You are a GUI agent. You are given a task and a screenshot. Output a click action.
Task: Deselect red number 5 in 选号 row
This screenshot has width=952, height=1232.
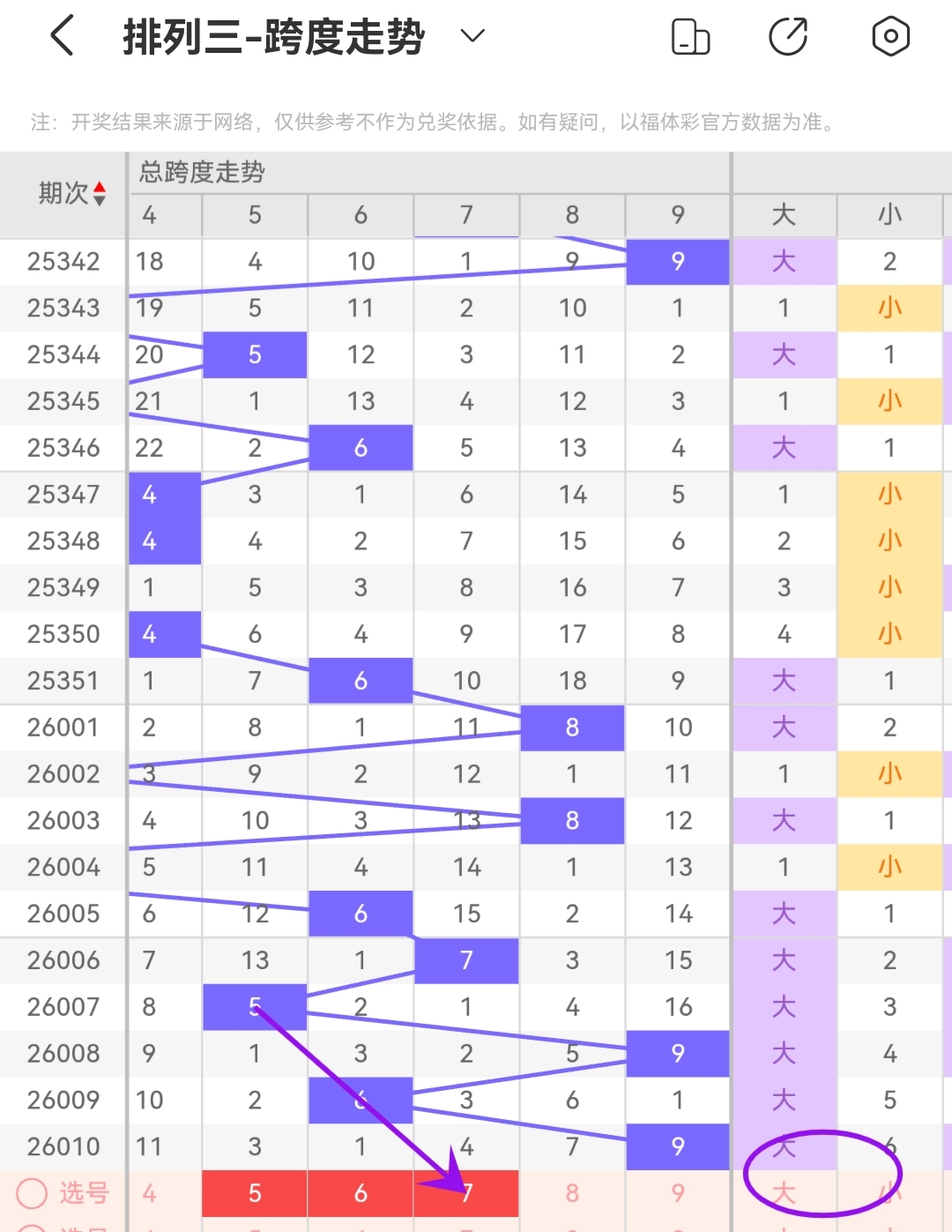[x=254, y=1193]
